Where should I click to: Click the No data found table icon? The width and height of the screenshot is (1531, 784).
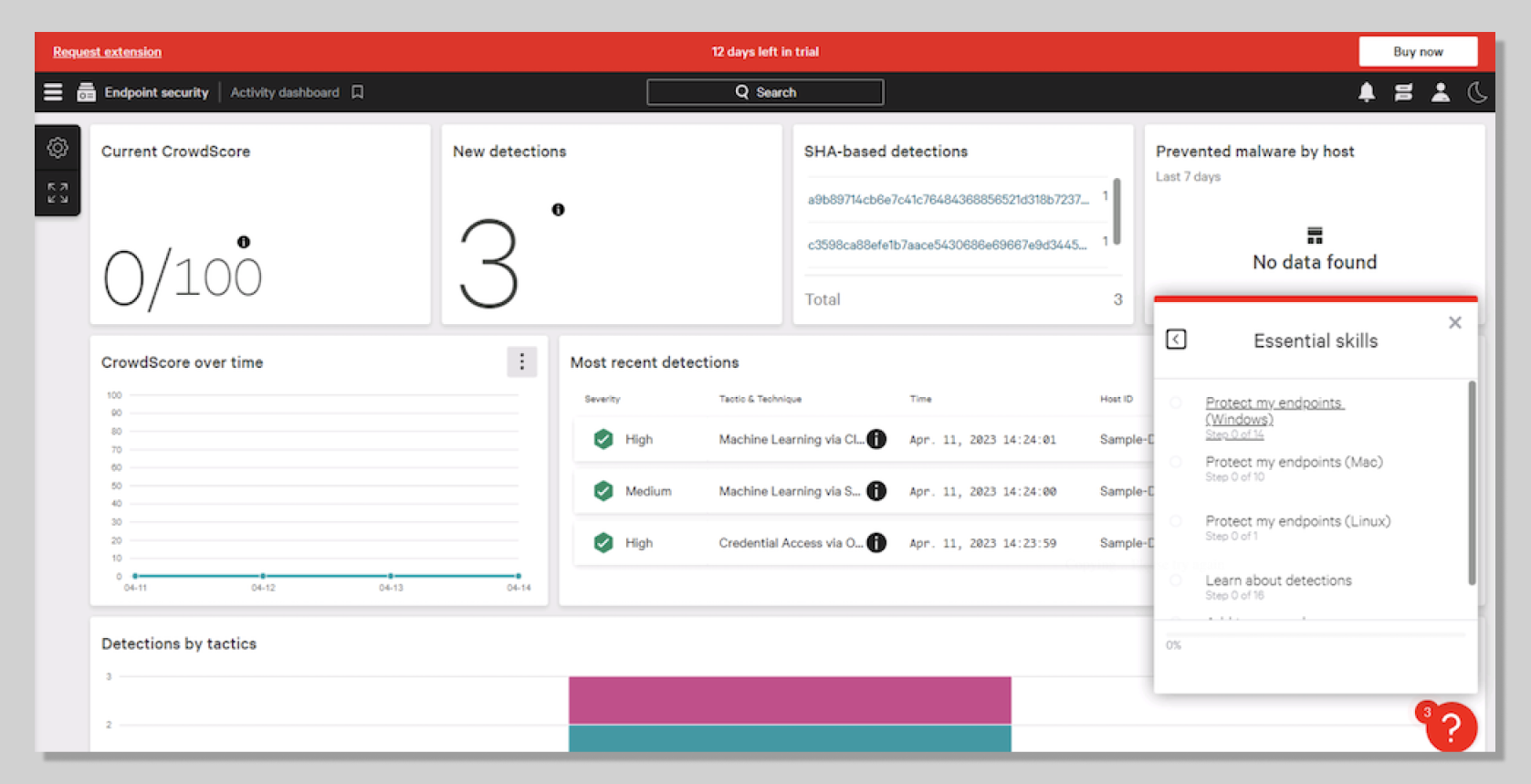pos(1315,235)
